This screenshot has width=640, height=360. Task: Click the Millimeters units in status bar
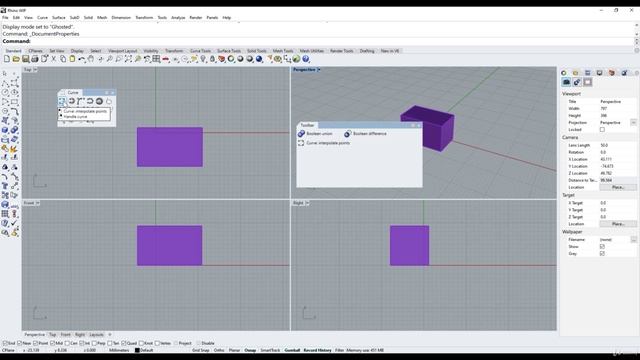119,350
